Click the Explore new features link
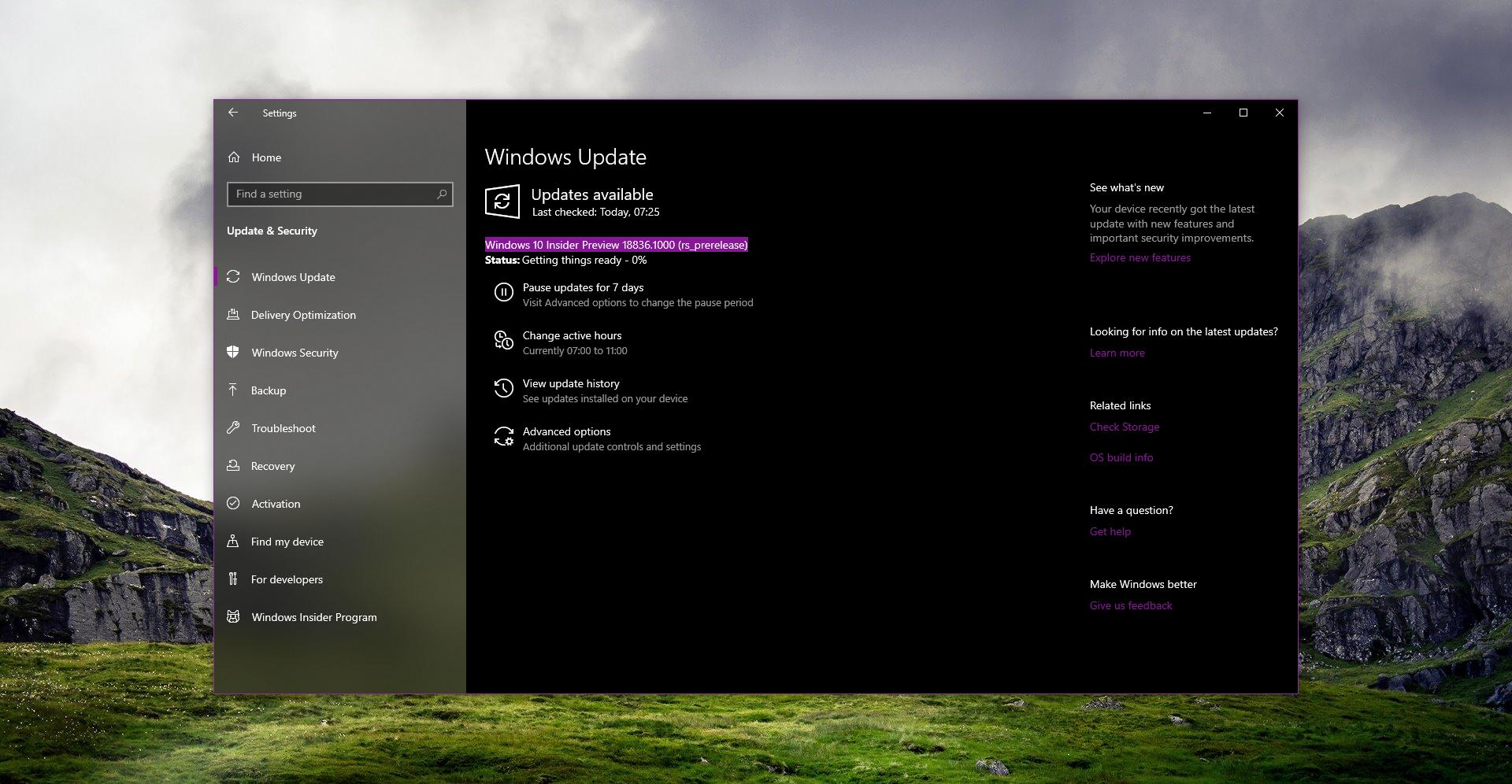 (1140, 257)
